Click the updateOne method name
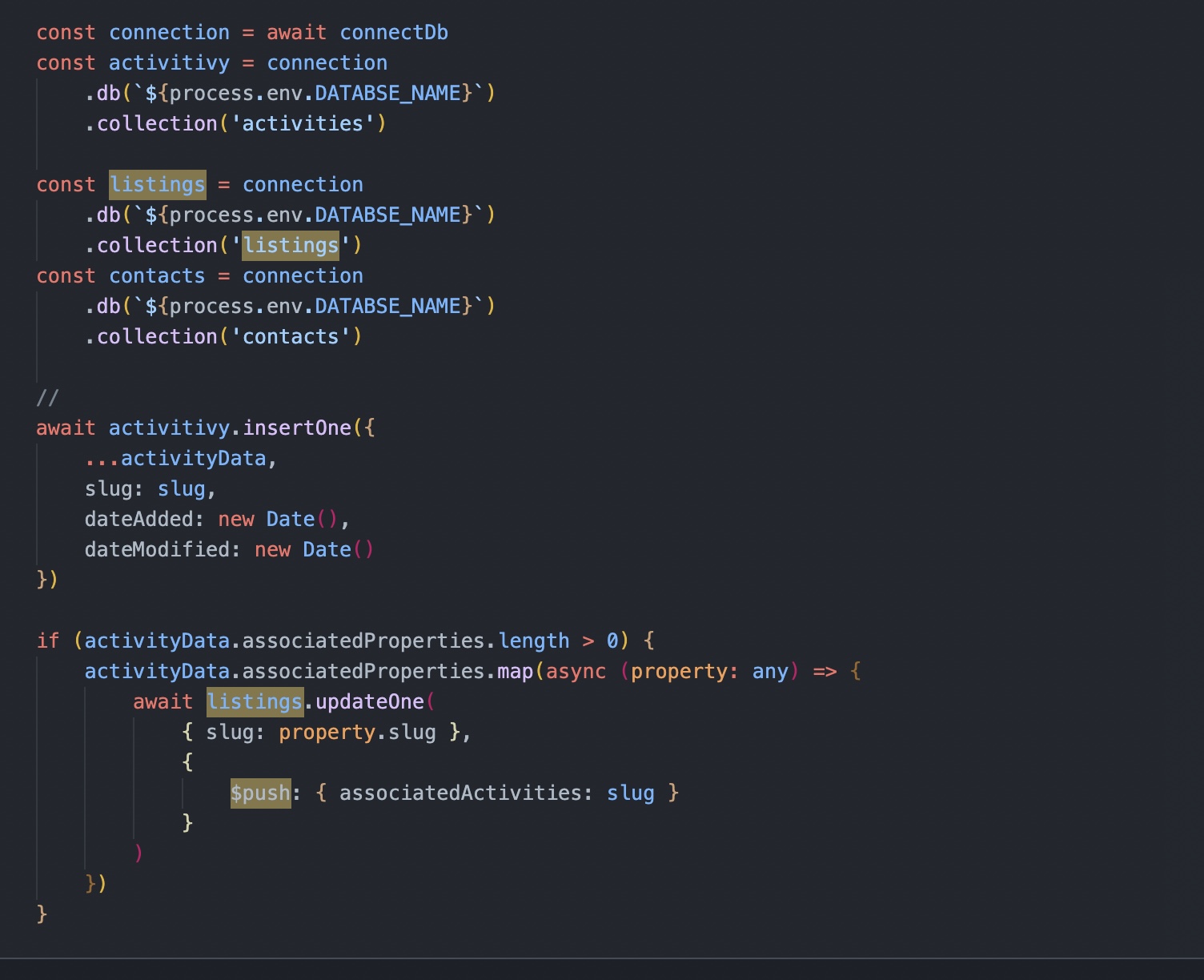This screenshot has height=980, width=1204. pos(370,702)
